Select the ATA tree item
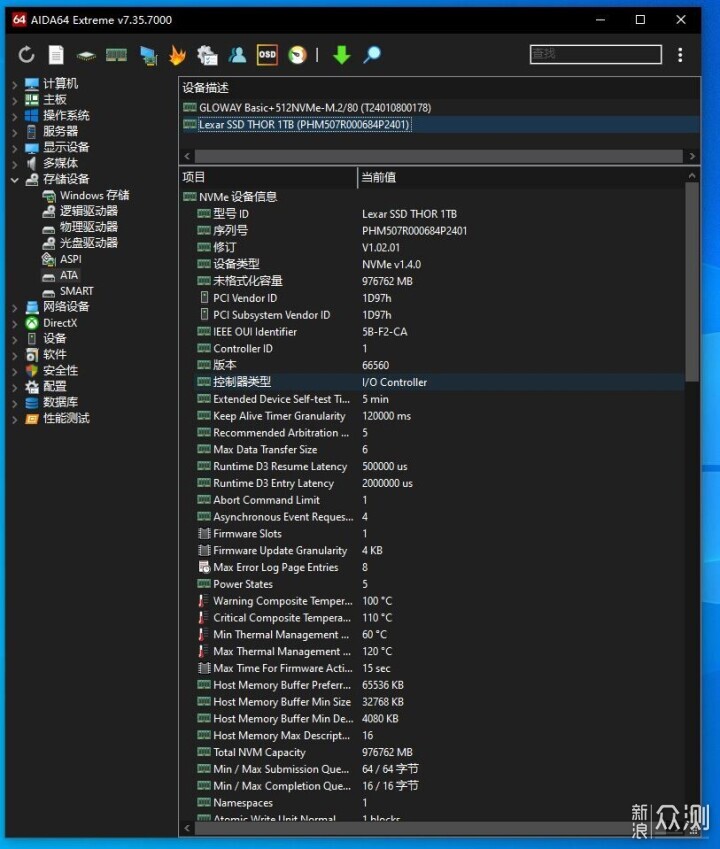The image size is (720, 849). click(x=69, y=275)
